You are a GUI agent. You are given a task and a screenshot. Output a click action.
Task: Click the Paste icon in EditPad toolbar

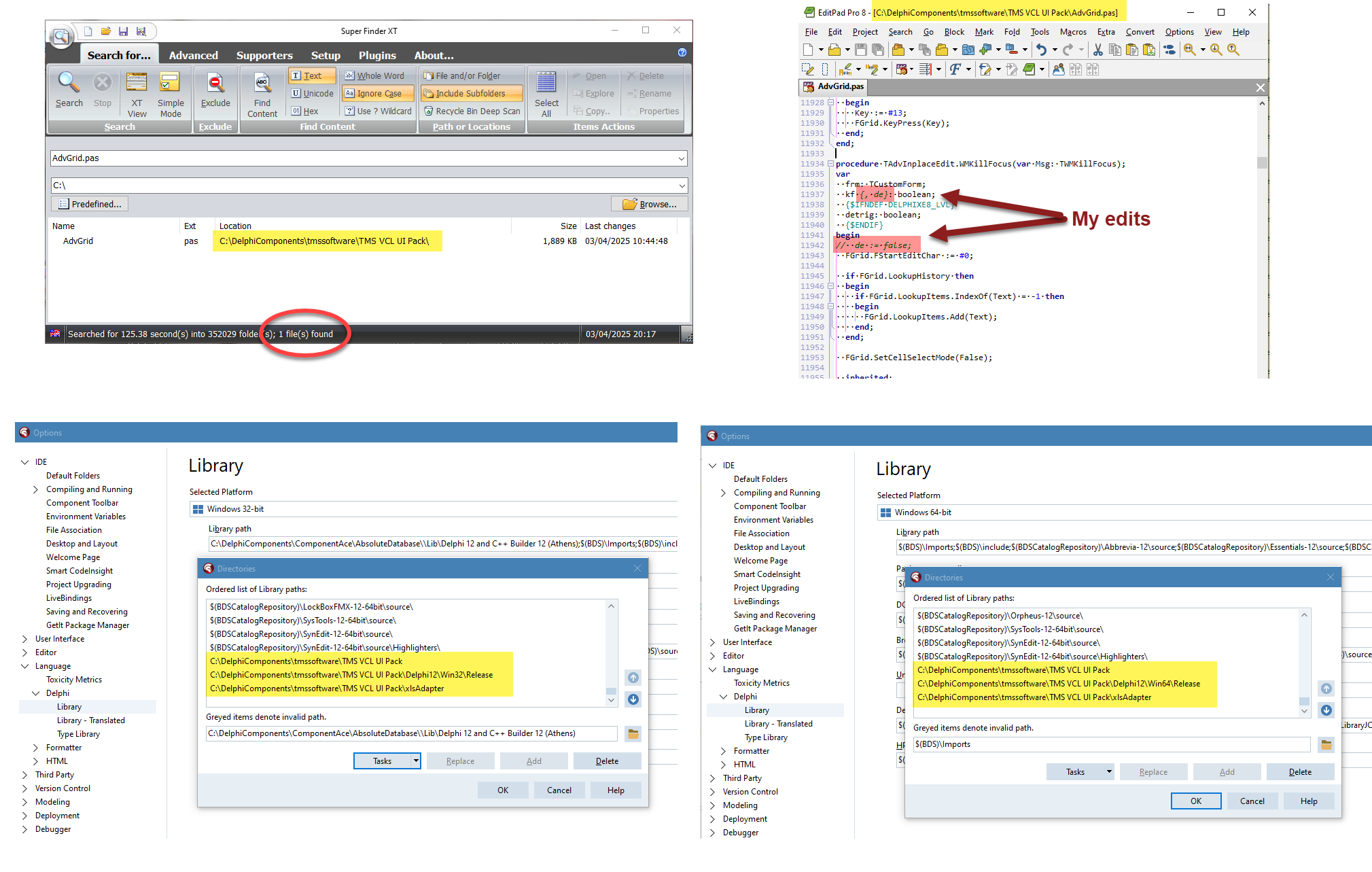(1131, 50)
